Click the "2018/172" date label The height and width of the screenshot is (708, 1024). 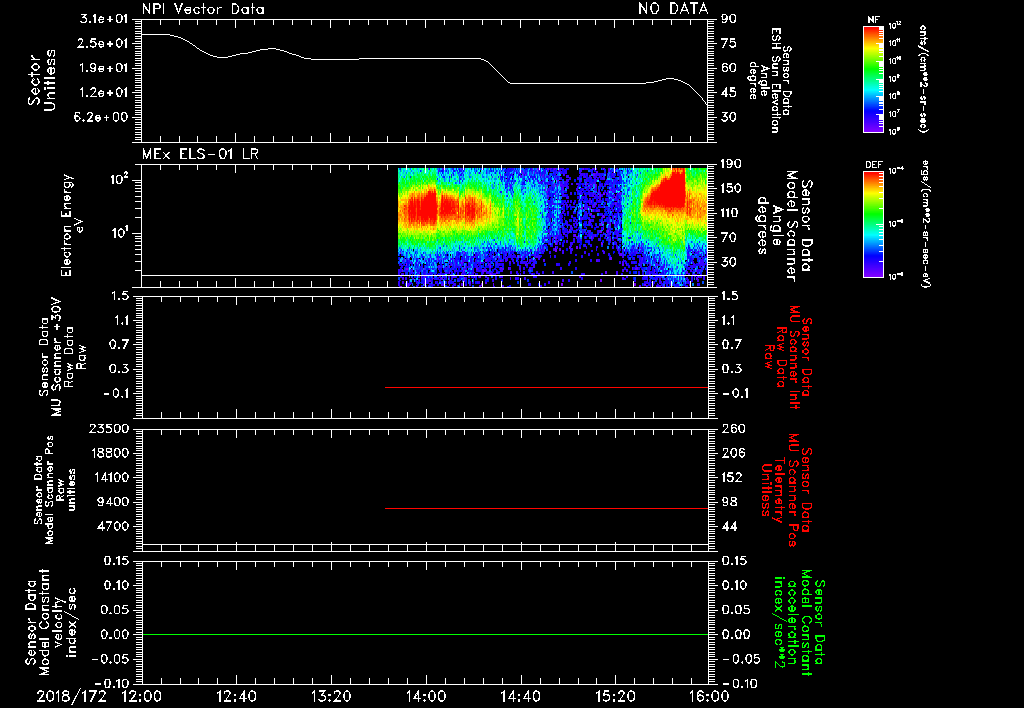tap(71, 696)
